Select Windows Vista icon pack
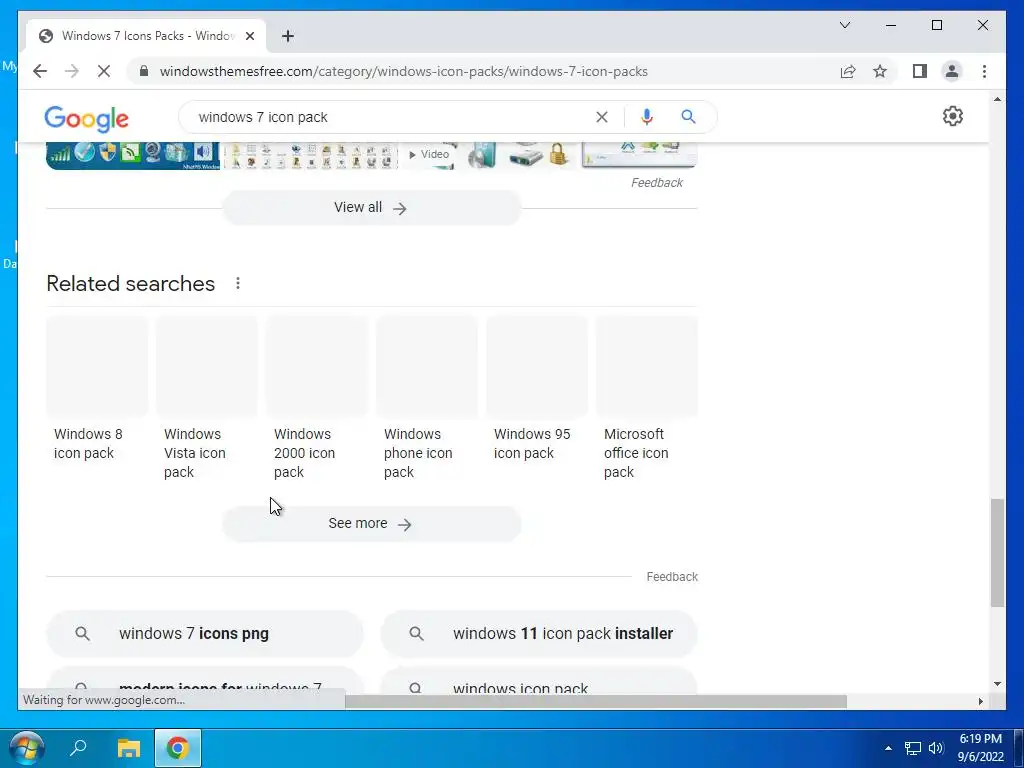This screenshot has width=1024, height=768. (207, 399)
